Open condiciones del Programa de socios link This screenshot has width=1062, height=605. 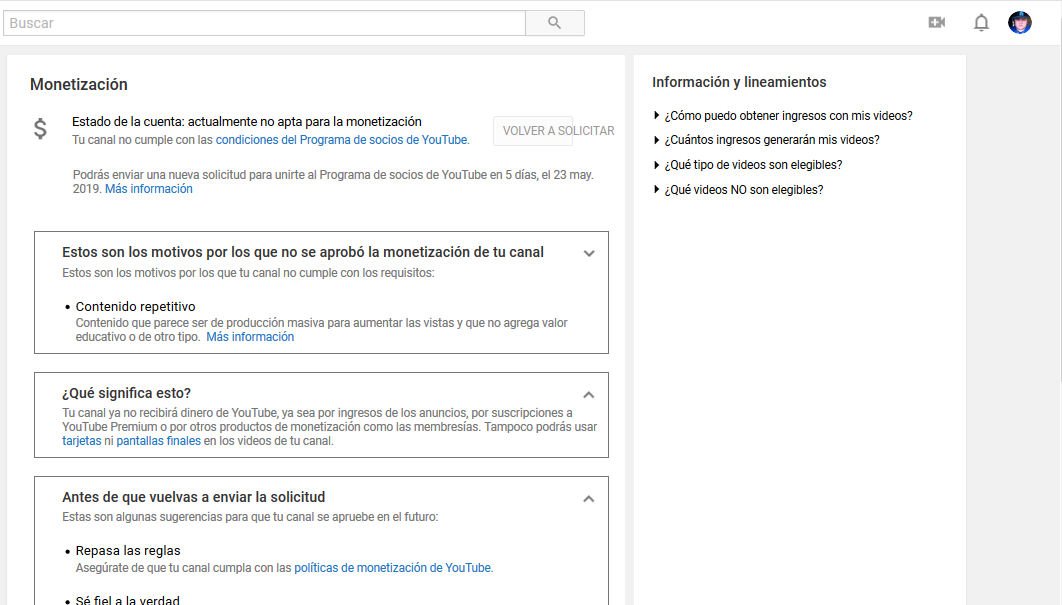[x=341, y=140]
